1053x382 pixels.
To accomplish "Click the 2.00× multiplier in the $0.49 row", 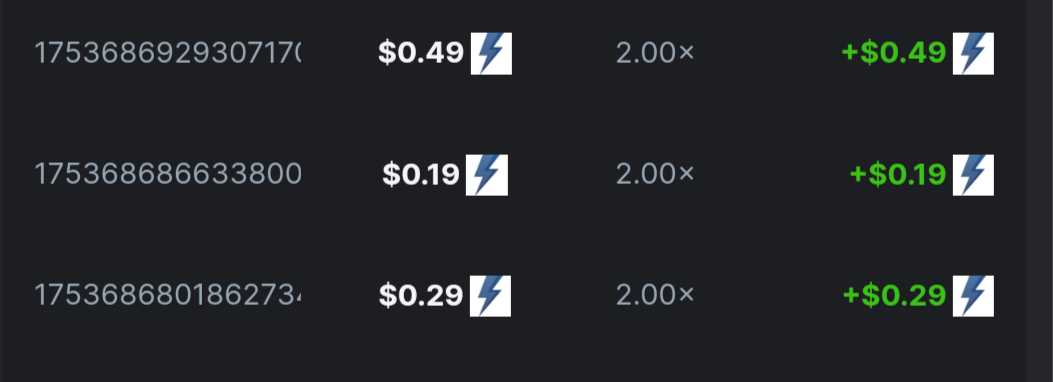I will pos(655,53).
